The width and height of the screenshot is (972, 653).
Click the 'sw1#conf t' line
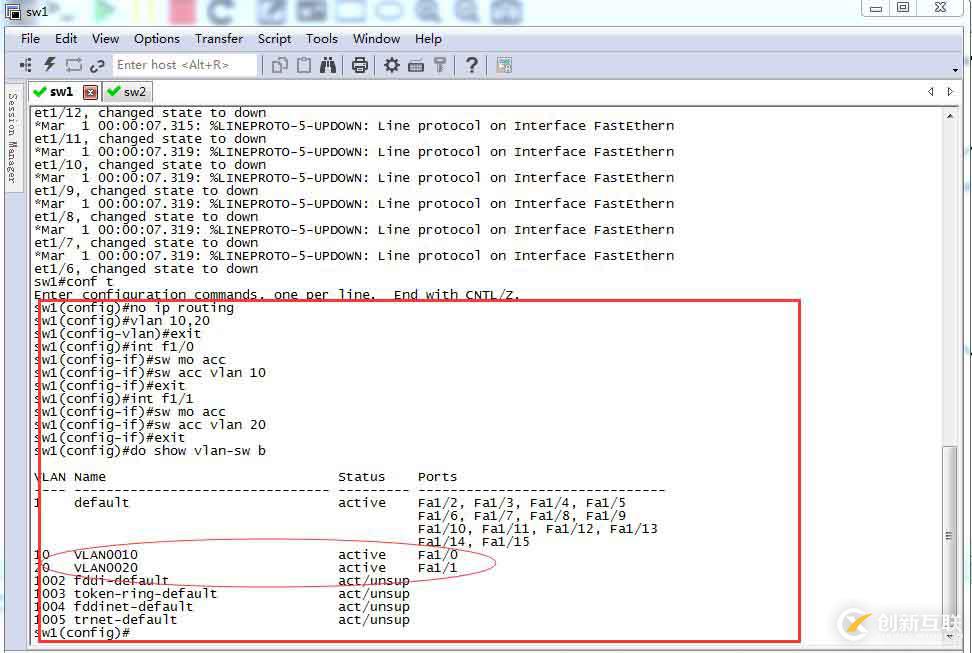(x=74, y=282)
